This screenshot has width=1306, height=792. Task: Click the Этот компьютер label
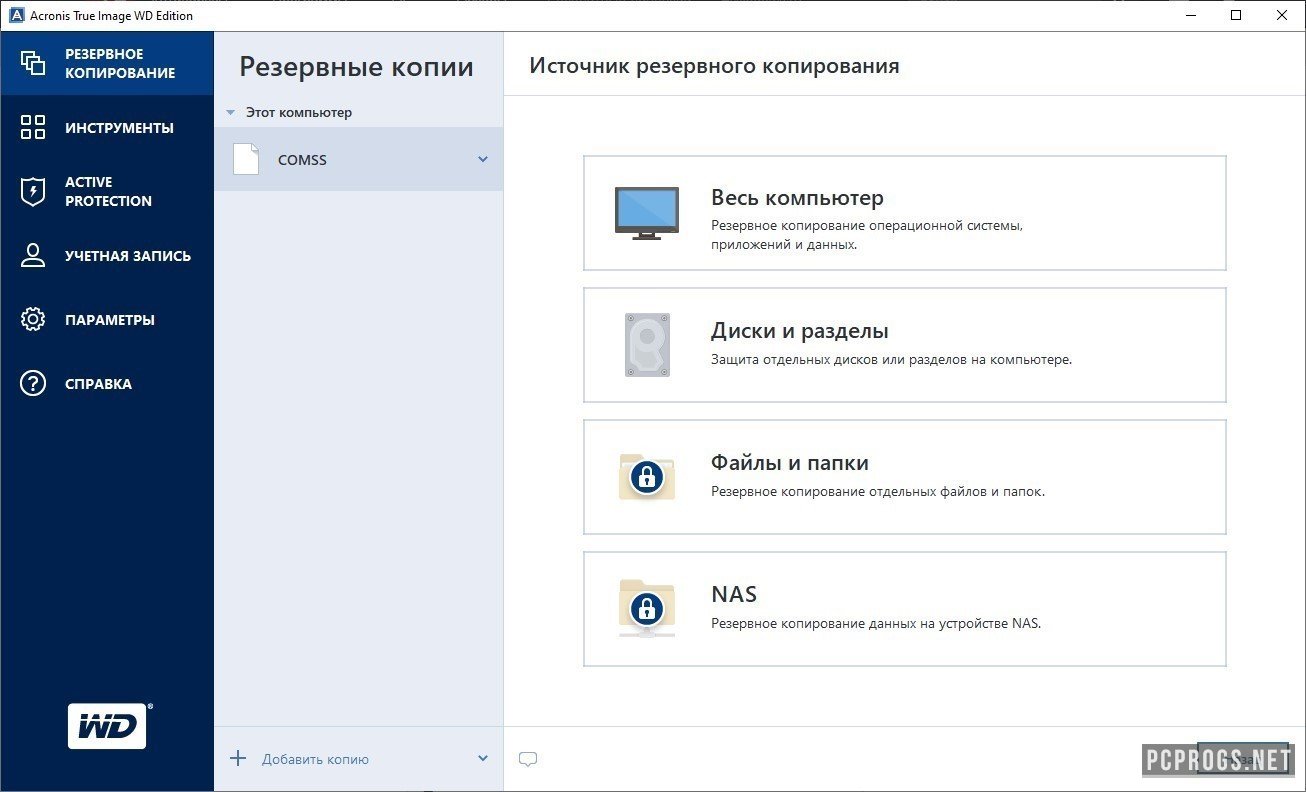[299, 113]
